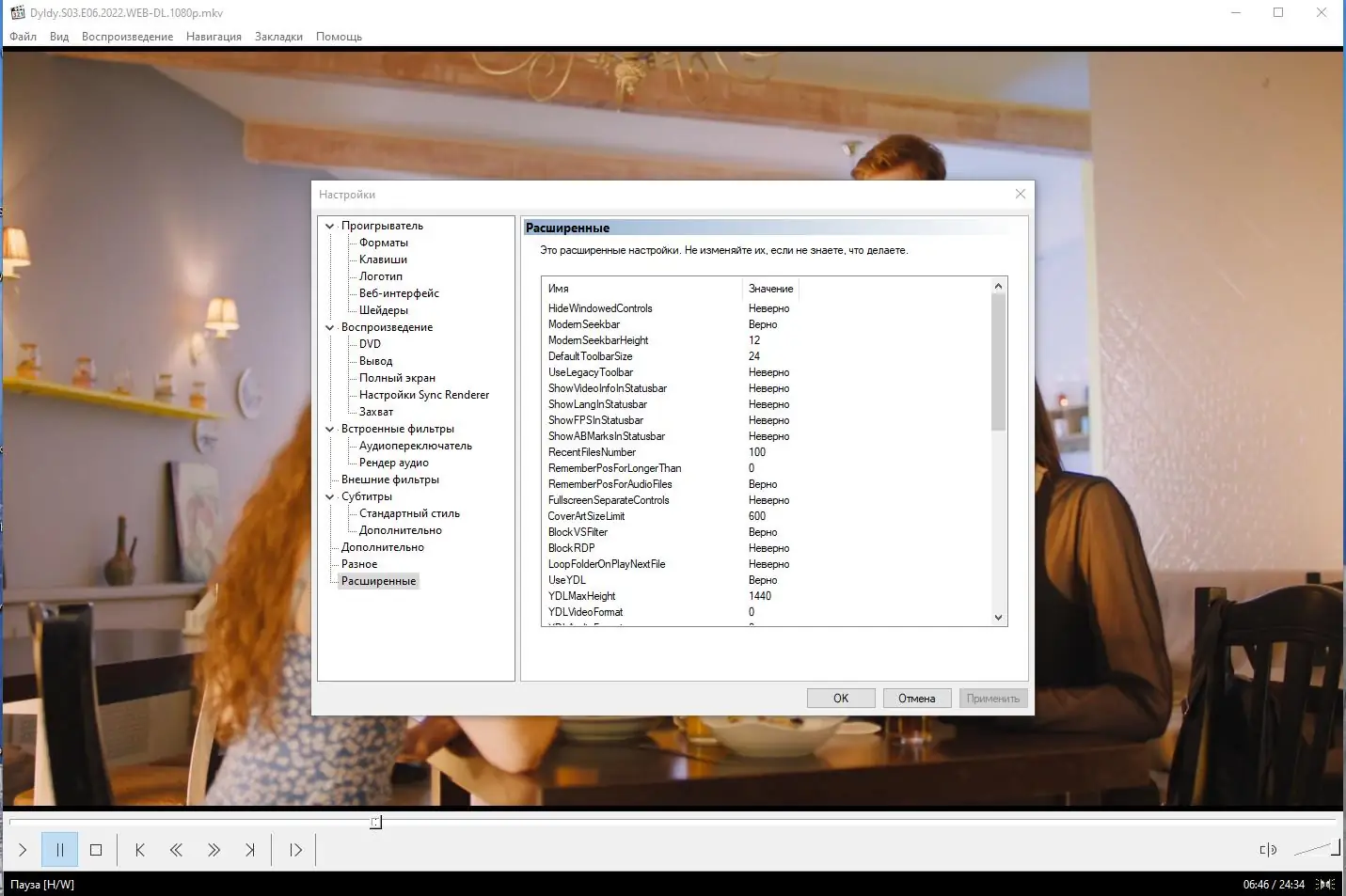Click the Pause button in the toolbar
This screenshot has width=1346, height=896.
pyautogui.click(x=59, y=850)
